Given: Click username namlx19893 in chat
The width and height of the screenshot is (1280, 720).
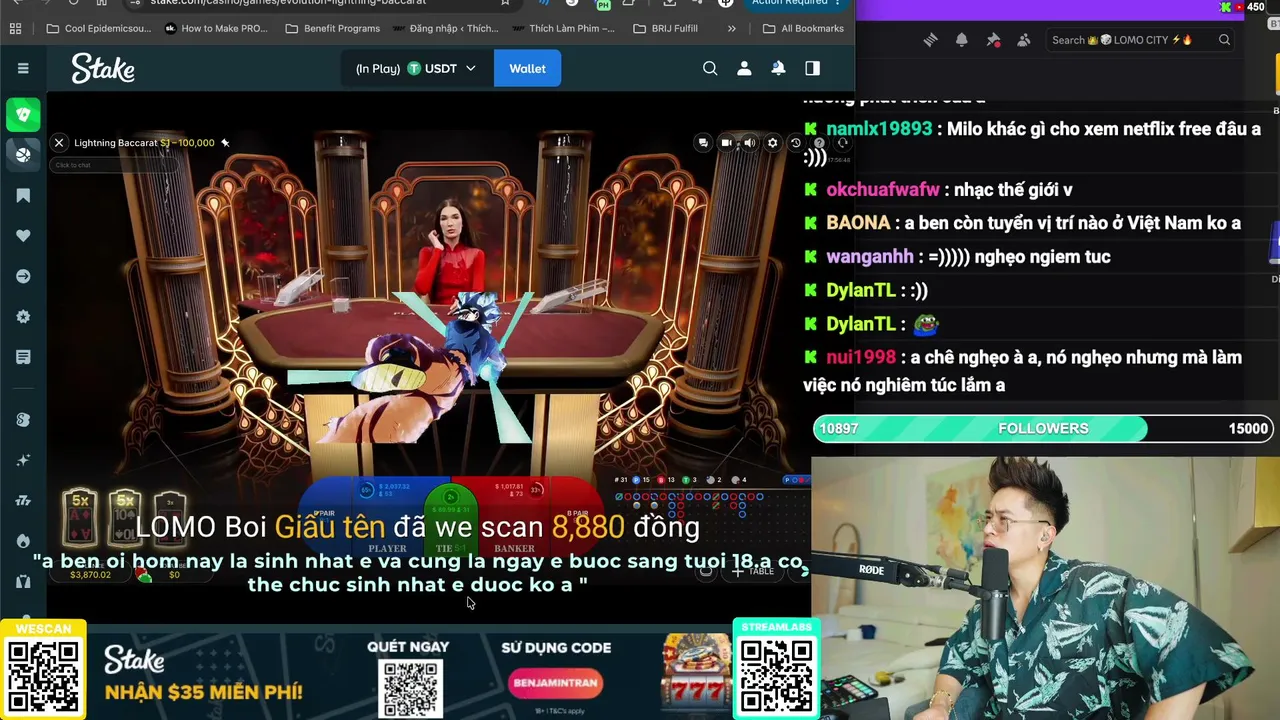Looking at the screenshot, I should pos(879,129).
